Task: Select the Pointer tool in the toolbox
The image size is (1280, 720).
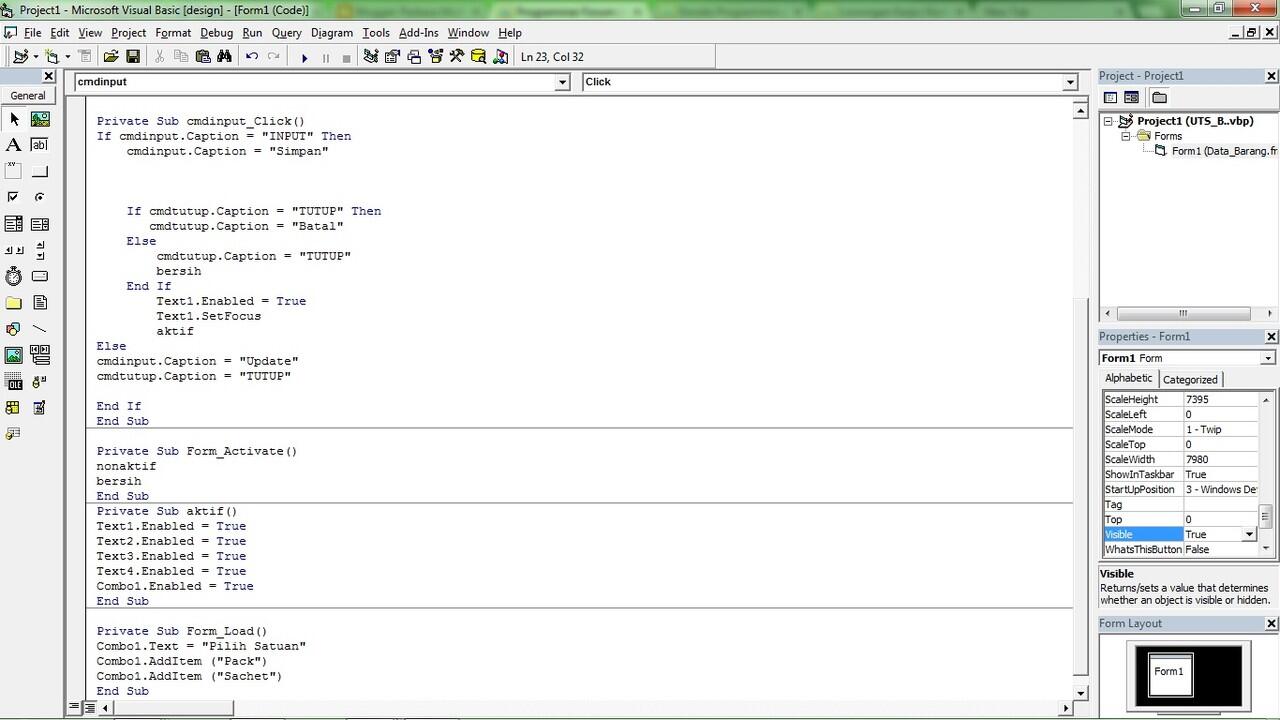Action: (14, 119)
